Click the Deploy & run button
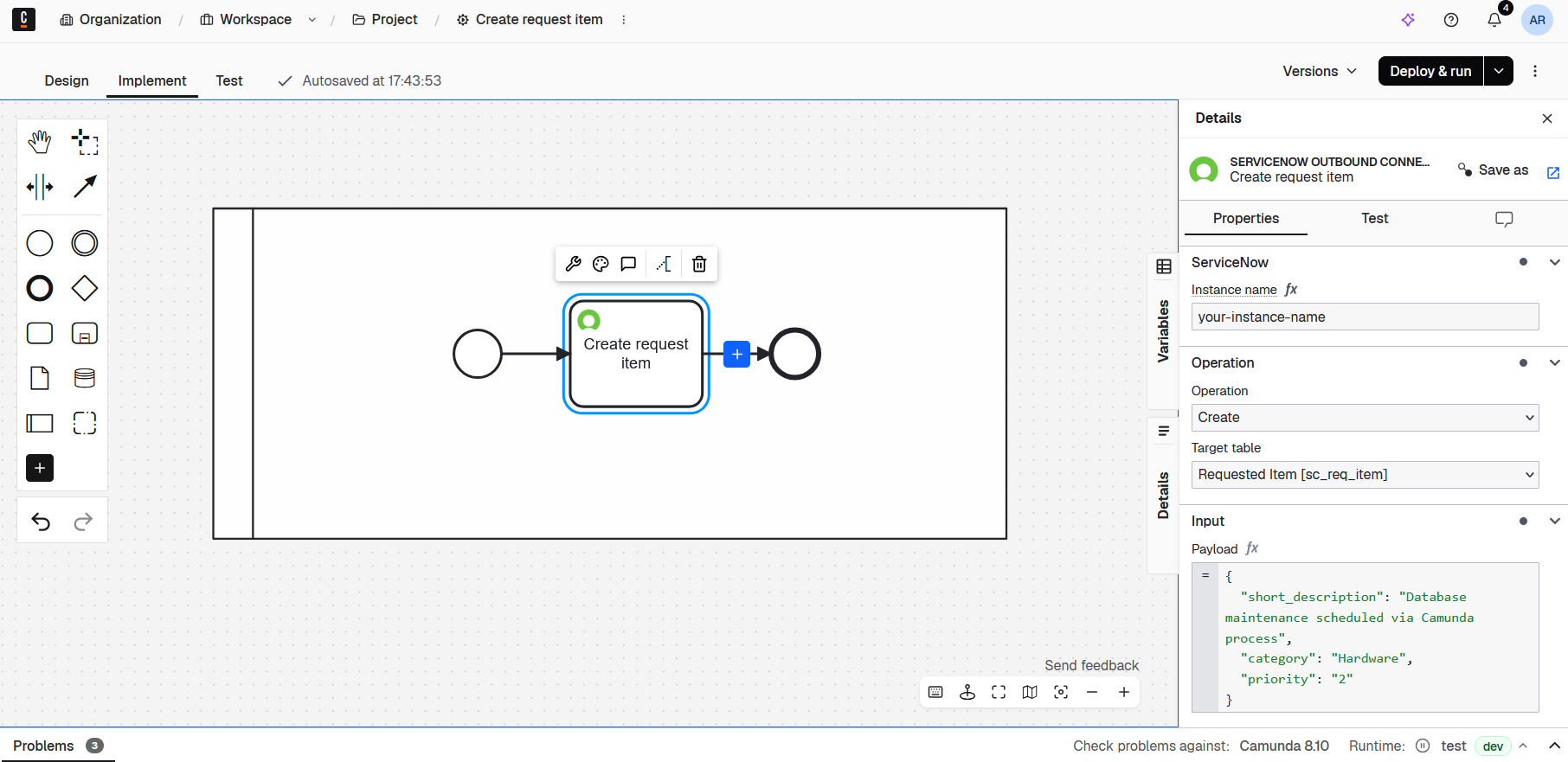Viewport: 1568px width, 762px height. click(1430, 71)
